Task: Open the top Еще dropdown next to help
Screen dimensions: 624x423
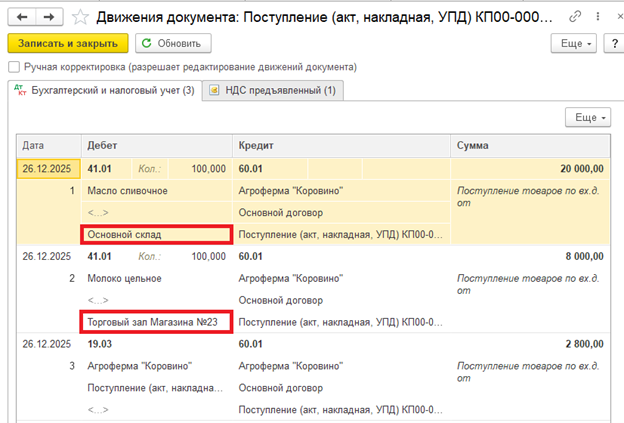Action: click(x=573, y=43)
